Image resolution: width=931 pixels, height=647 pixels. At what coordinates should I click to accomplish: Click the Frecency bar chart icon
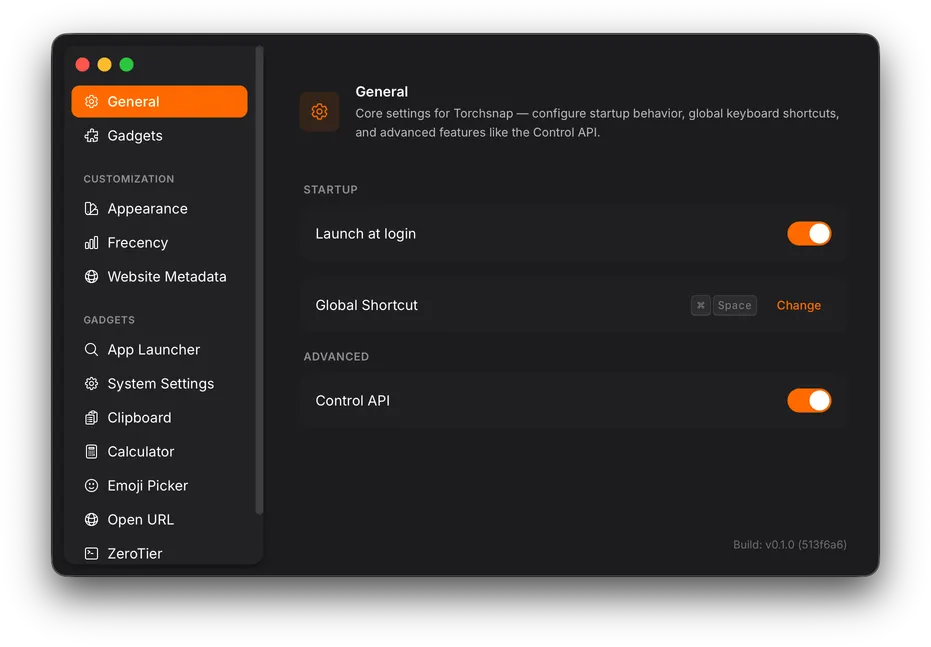tap(91, 243)
